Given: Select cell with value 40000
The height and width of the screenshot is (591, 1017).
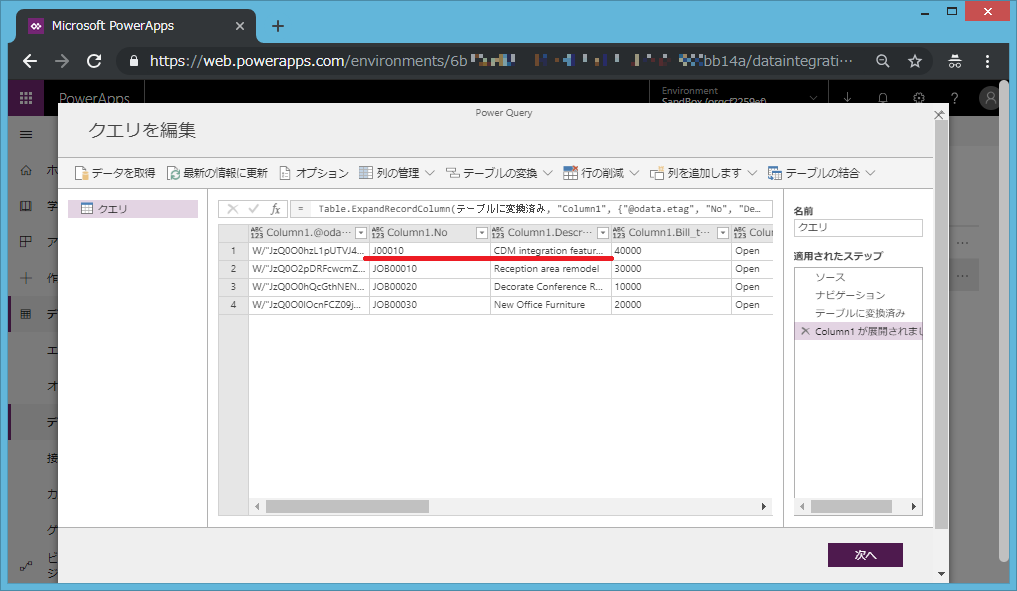Looking at the screenshot, I should coord(671,250).
